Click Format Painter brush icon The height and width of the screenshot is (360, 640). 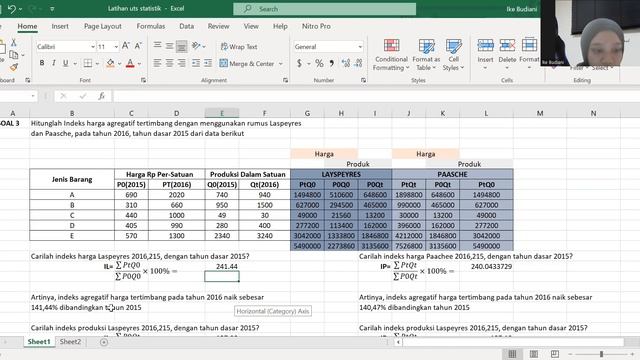tap(14, 67)
